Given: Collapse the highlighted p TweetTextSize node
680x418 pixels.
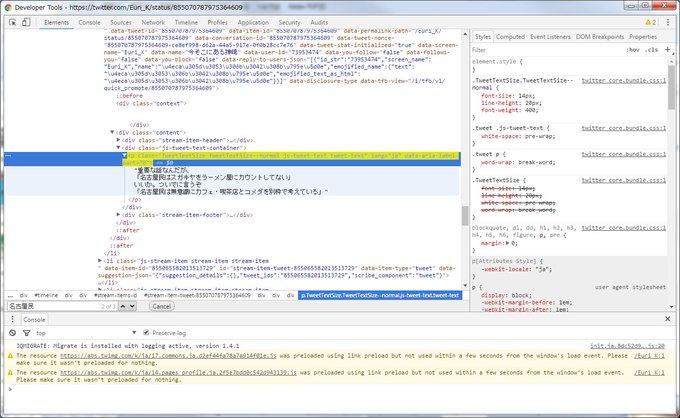Looking at the screenshot, I should point(124,155).
